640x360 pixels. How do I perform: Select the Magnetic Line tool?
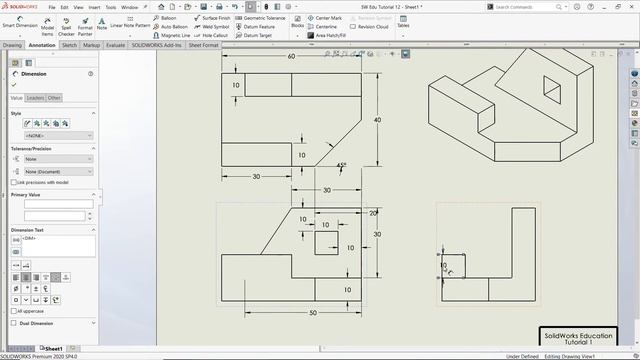pos(171,36)
